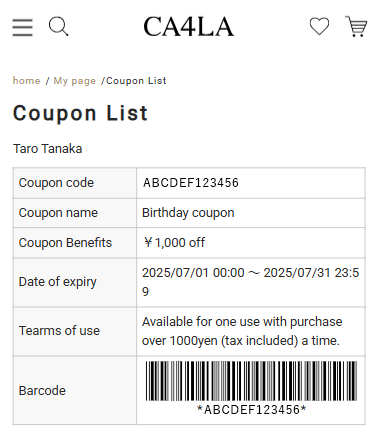The image size is (376, 436).
Task: Click the coupon barcode image
Action: point(251,381)
